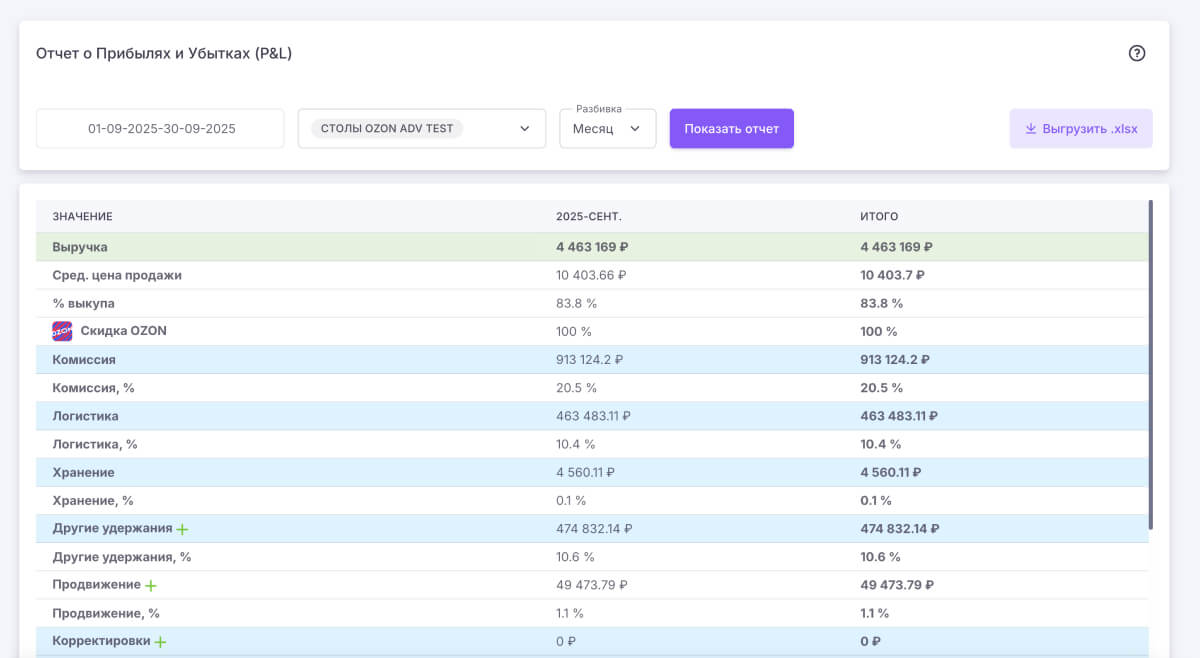The height and width of the screenshot is (658, 1200).
Task: Select the % выкупа row label
Action: [83, 303]
